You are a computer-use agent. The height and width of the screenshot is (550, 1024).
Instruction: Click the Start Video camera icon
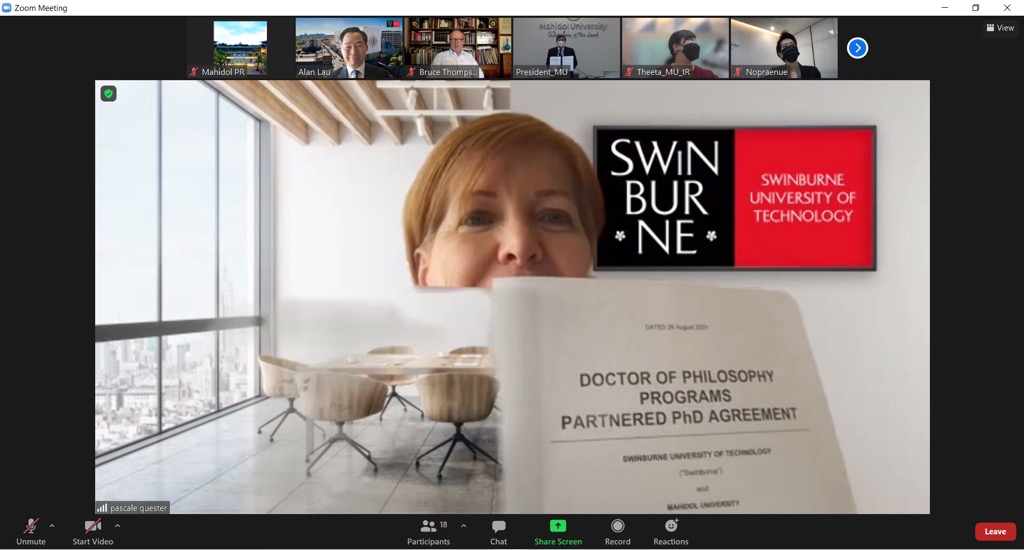93,526
